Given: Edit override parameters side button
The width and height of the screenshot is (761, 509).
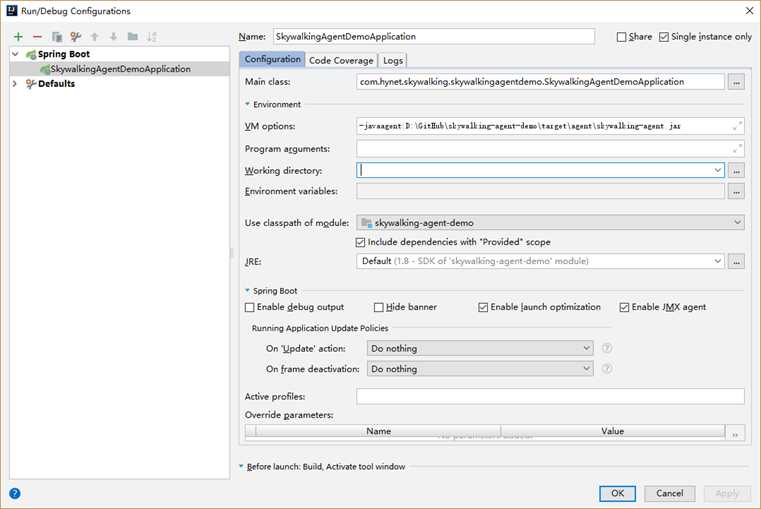Looking at the screenshot, I should (736, 432).
